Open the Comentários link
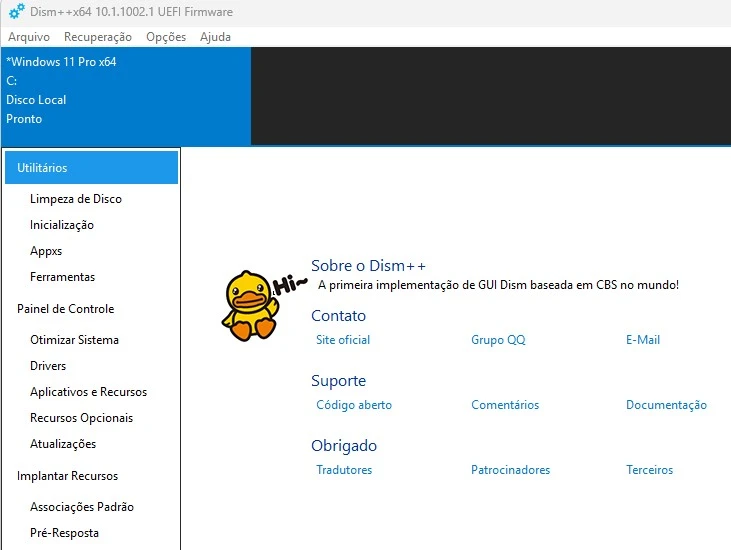The image size is (731, 550). 505,405
